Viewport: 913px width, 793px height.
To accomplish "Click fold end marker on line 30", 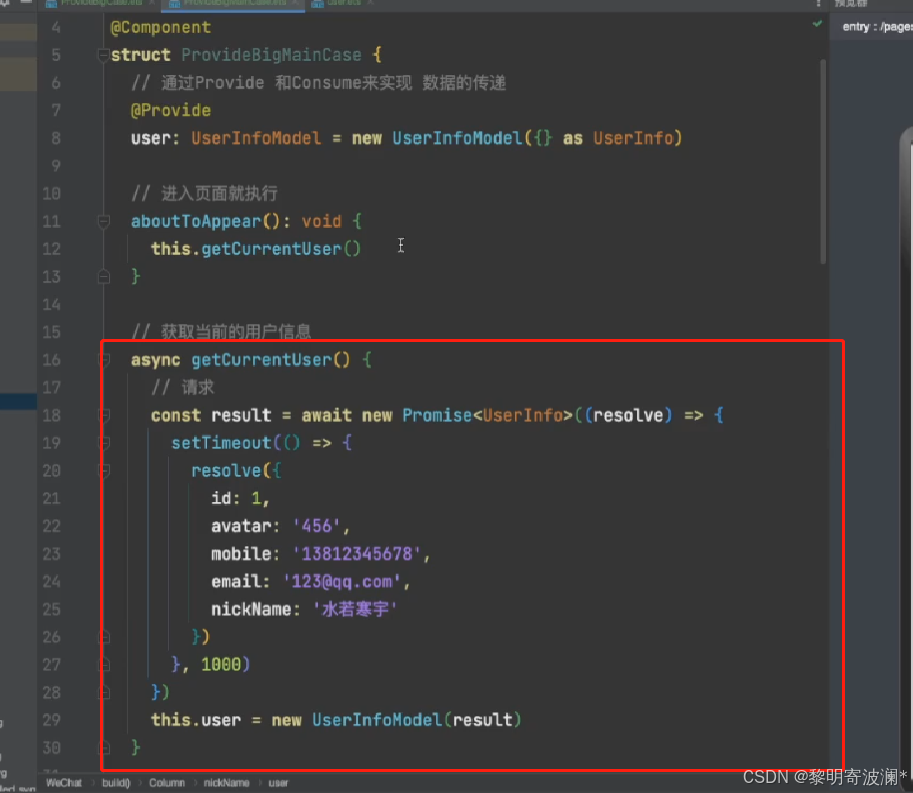I will (x=105, y=748).
